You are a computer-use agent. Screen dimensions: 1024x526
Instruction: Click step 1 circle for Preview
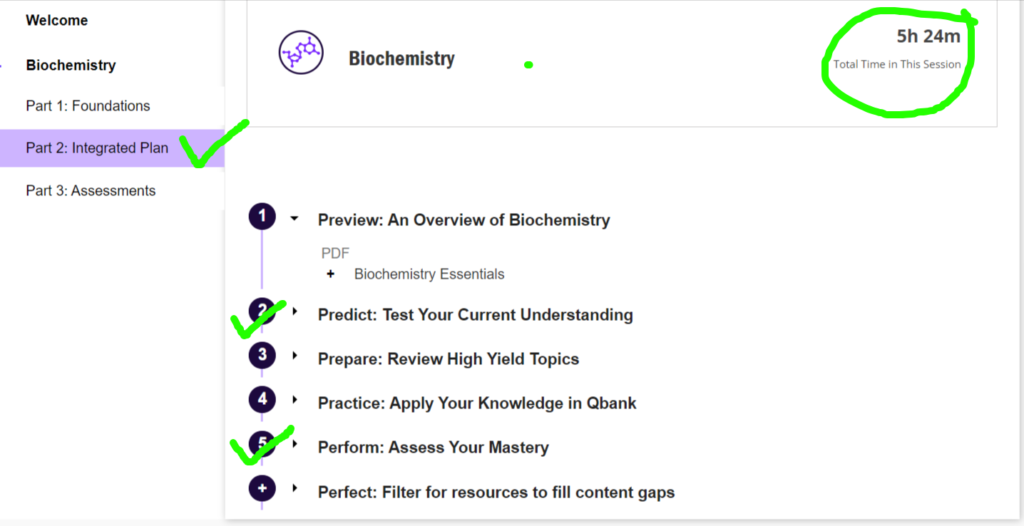point(262,217)
